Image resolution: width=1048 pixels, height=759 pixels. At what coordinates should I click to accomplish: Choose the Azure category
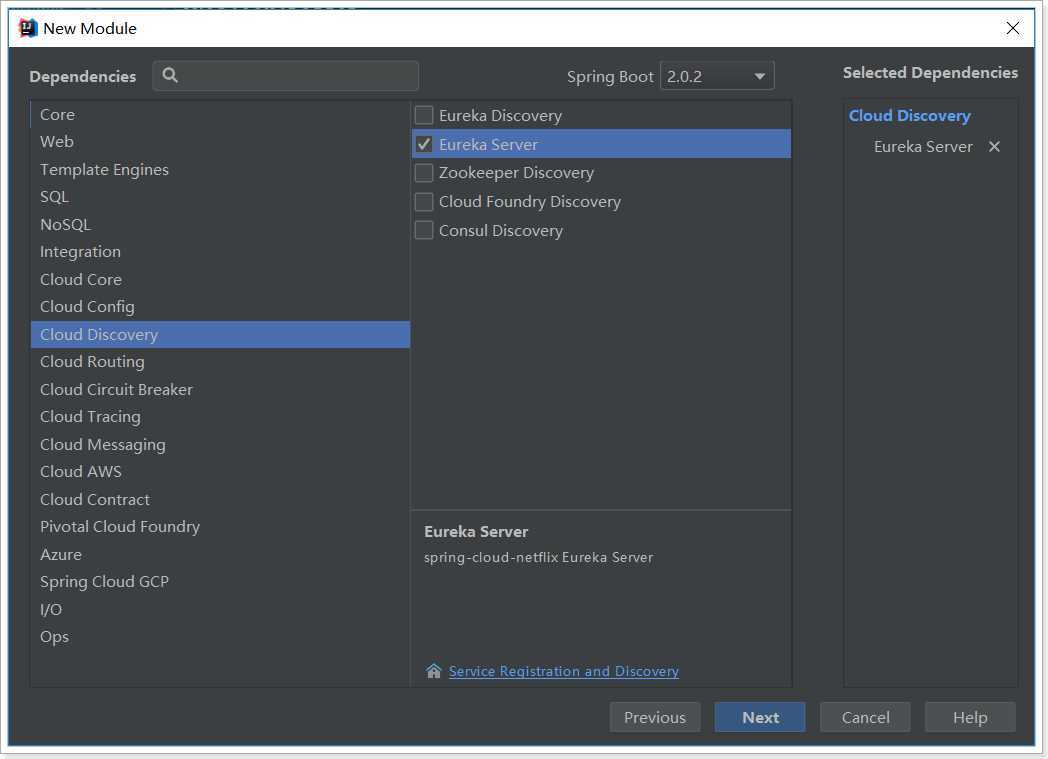(220, 555)
